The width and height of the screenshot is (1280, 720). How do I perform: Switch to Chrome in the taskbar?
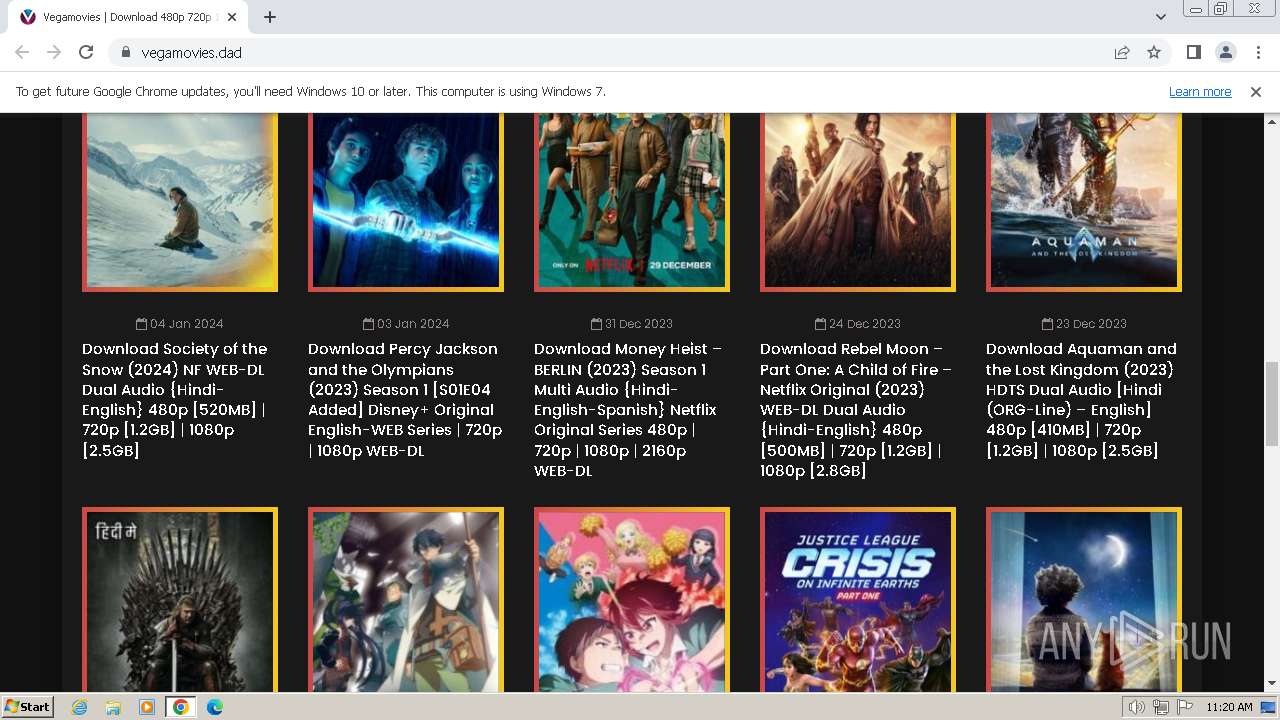point(181,707)
